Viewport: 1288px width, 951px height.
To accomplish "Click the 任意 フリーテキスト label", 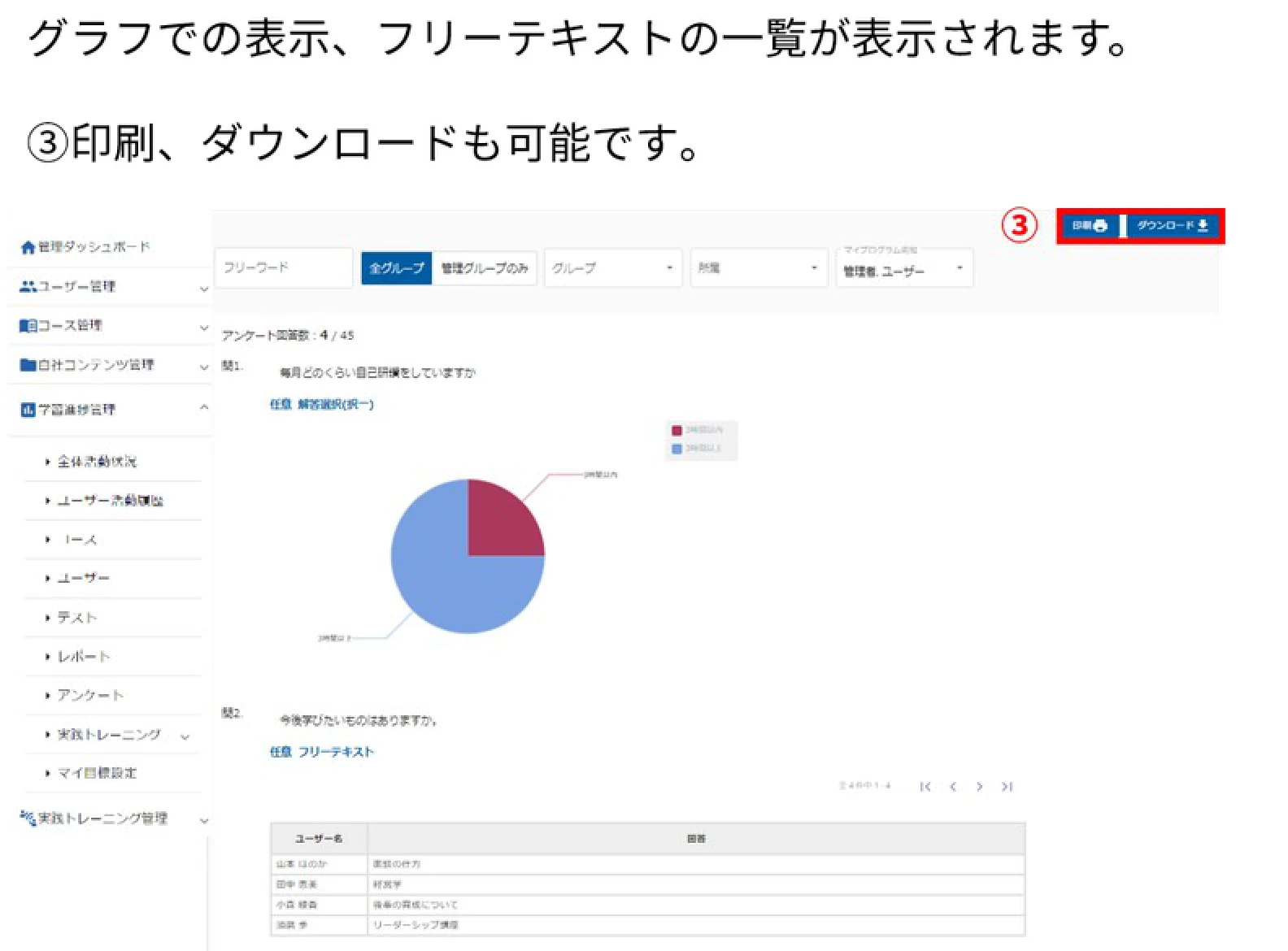I will [322, 752].
